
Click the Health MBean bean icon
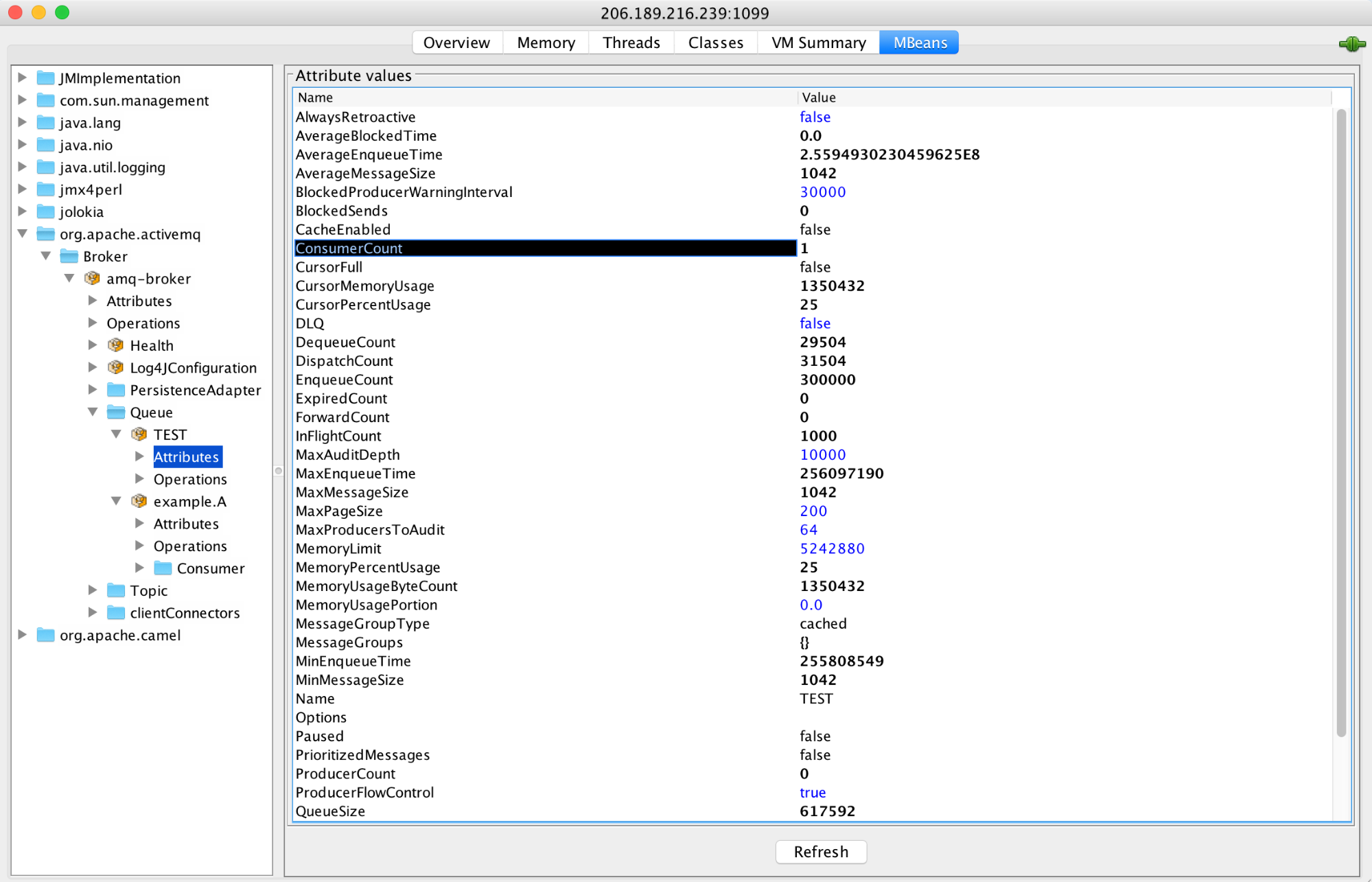tap(115, 345)
